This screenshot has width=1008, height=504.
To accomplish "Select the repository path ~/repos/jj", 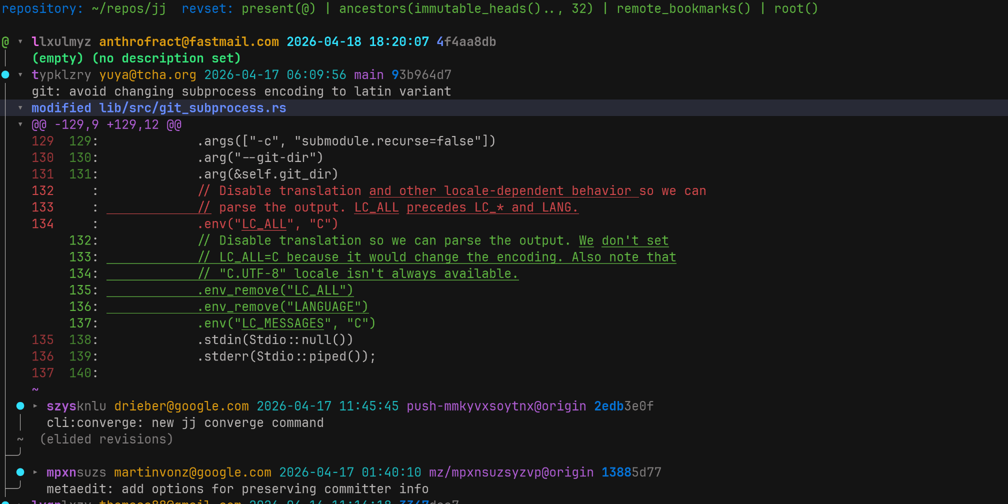I will [131, 9].
